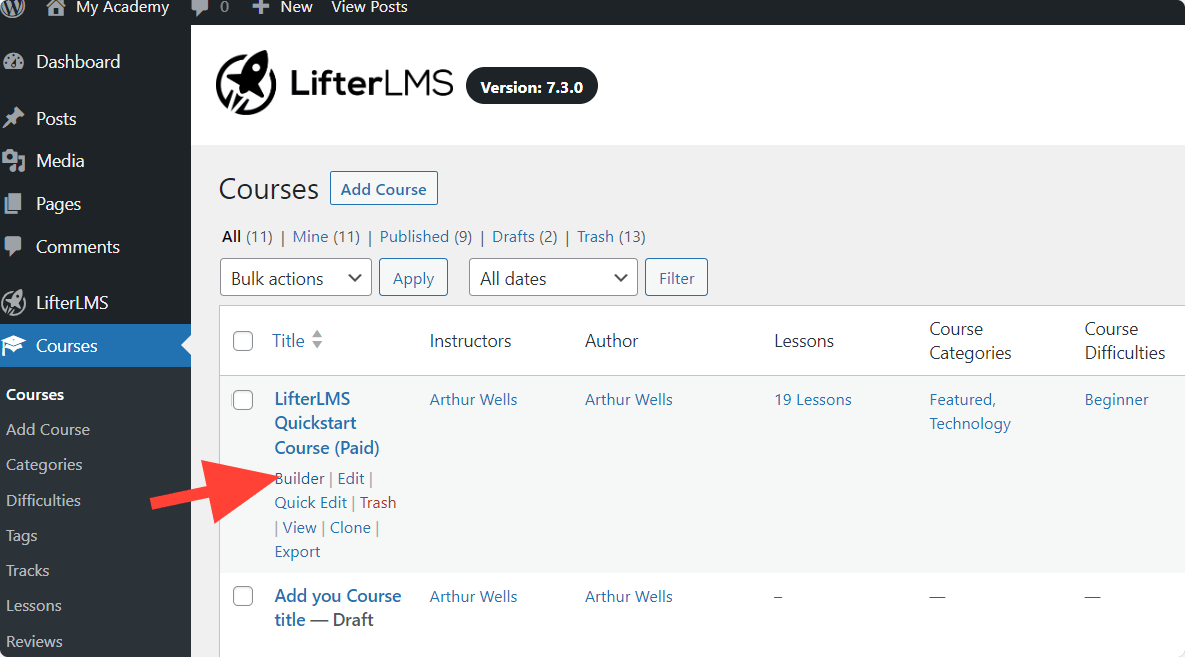Open the Reviews submenu item
The height and width of the screenshot is (657, 1185).
coord(34,642)
